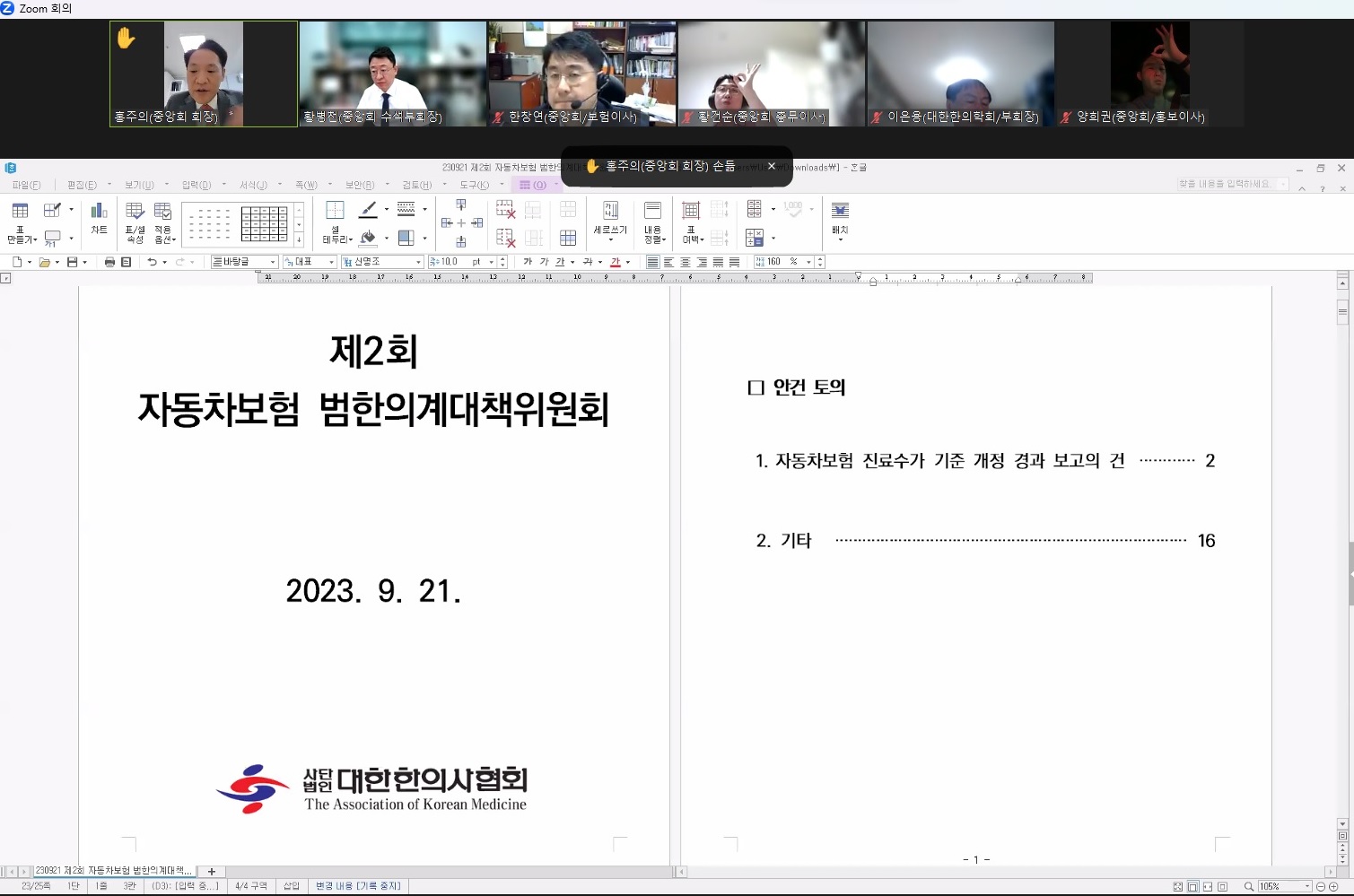Click the 내용 정렬 content alignment icon
This screenshot has width=1354, height=896.
click(653, 222)
